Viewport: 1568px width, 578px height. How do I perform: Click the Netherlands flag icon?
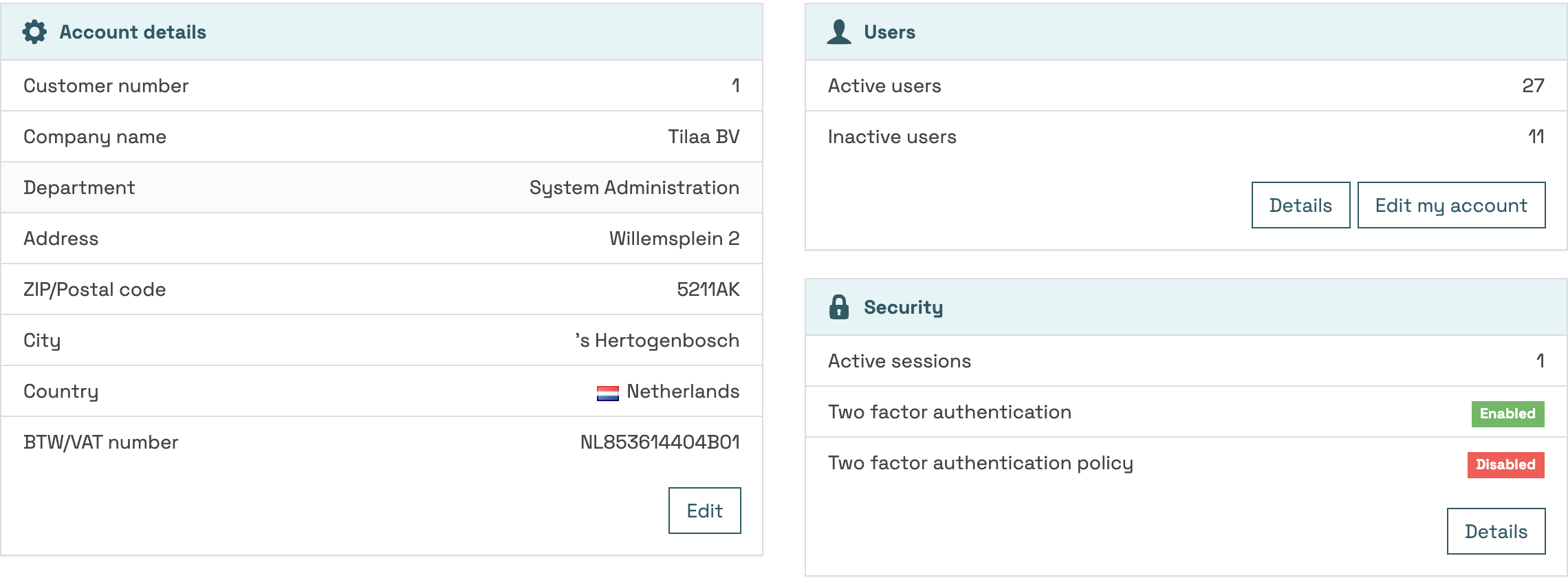[x=608, y=393]
